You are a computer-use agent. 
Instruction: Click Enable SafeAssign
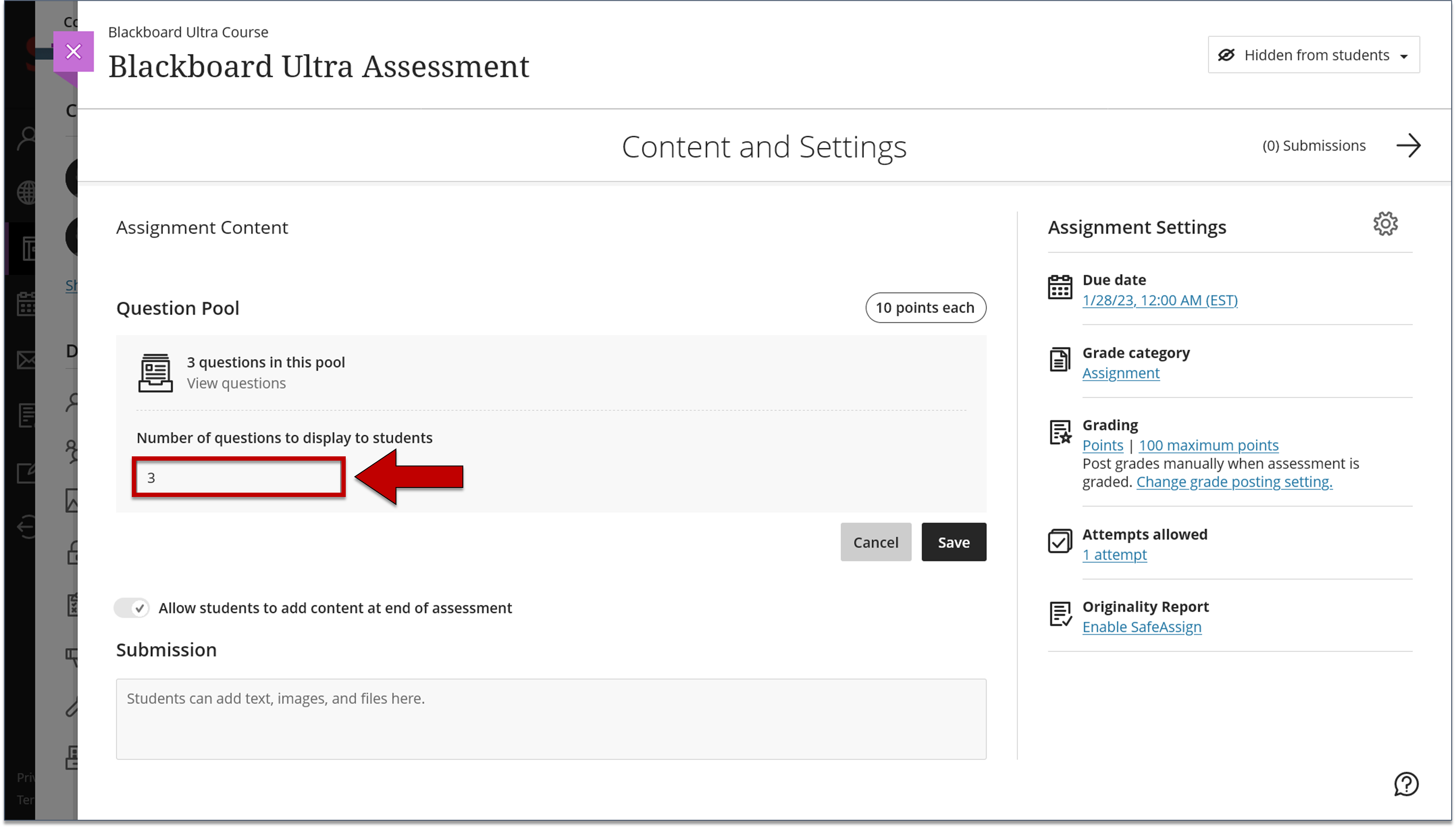pos(1142,627)
